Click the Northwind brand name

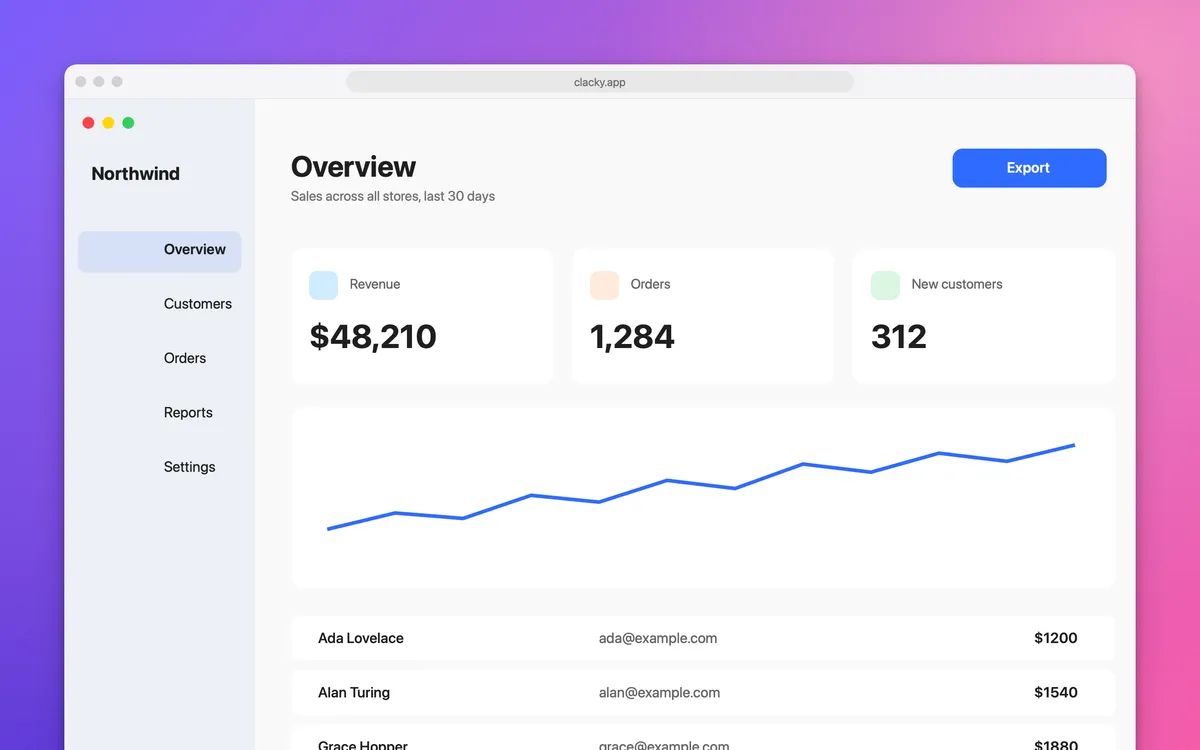[136, 174]
